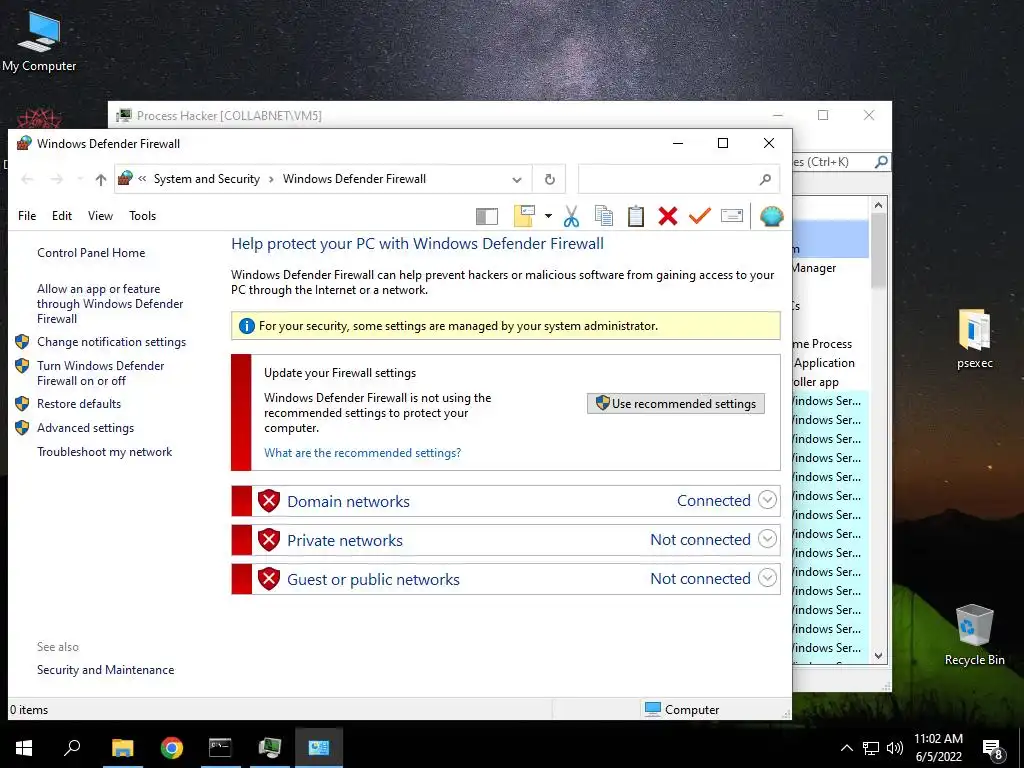
Task: Open Change notification settings
Action: (111, 342)
